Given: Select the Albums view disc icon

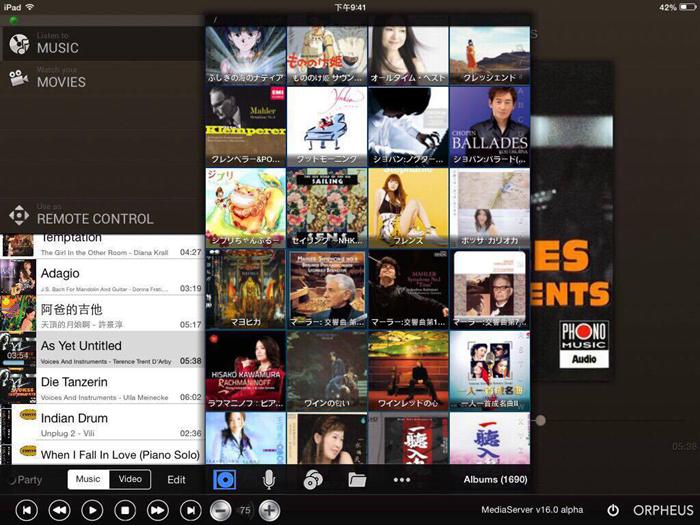Looking at the screenshot, I should [225, 480].
